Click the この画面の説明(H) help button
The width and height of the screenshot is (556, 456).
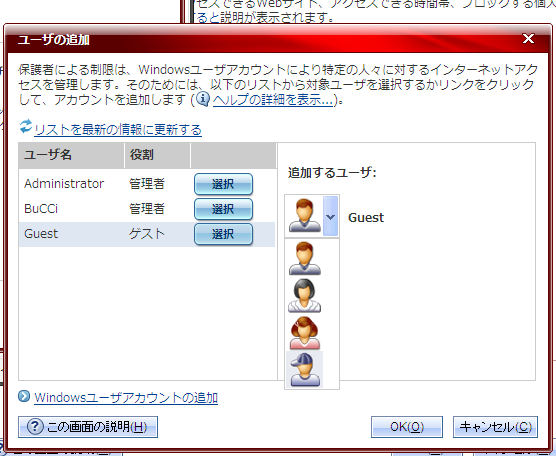(88, 427)
